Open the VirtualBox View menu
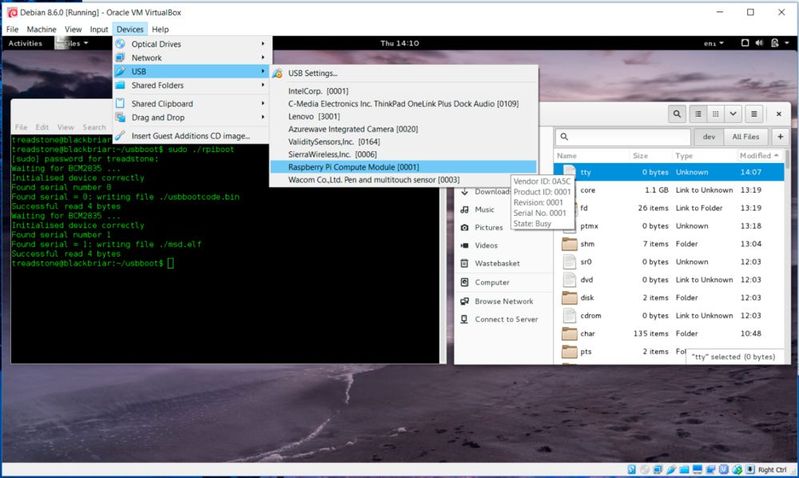Image resolution: width=799 pixels, height=478 pixels. click(73, 29)
